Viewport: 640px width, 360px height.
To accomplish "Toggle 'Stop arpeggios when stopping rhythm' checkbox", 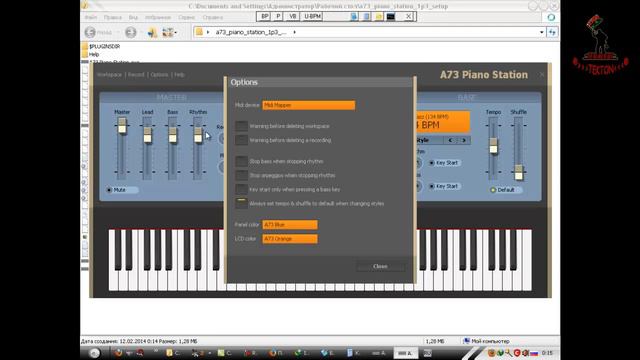I will (x=241, y=175).
